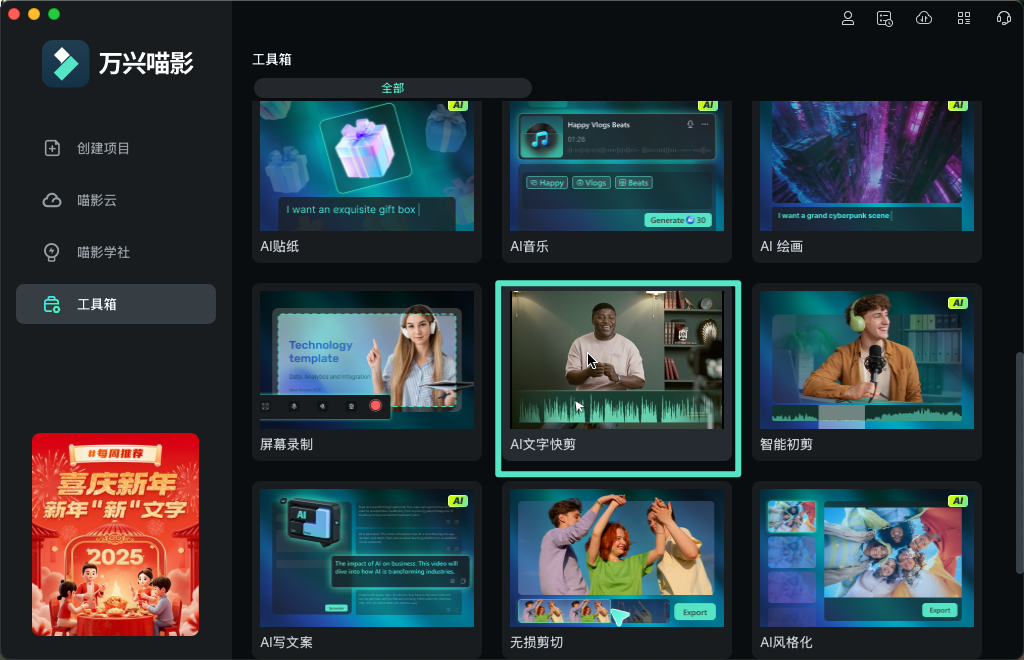Click the task list icon at top right
This screenshot has height=660, width=1024.
pyautogui.click(x=883, y=18)
